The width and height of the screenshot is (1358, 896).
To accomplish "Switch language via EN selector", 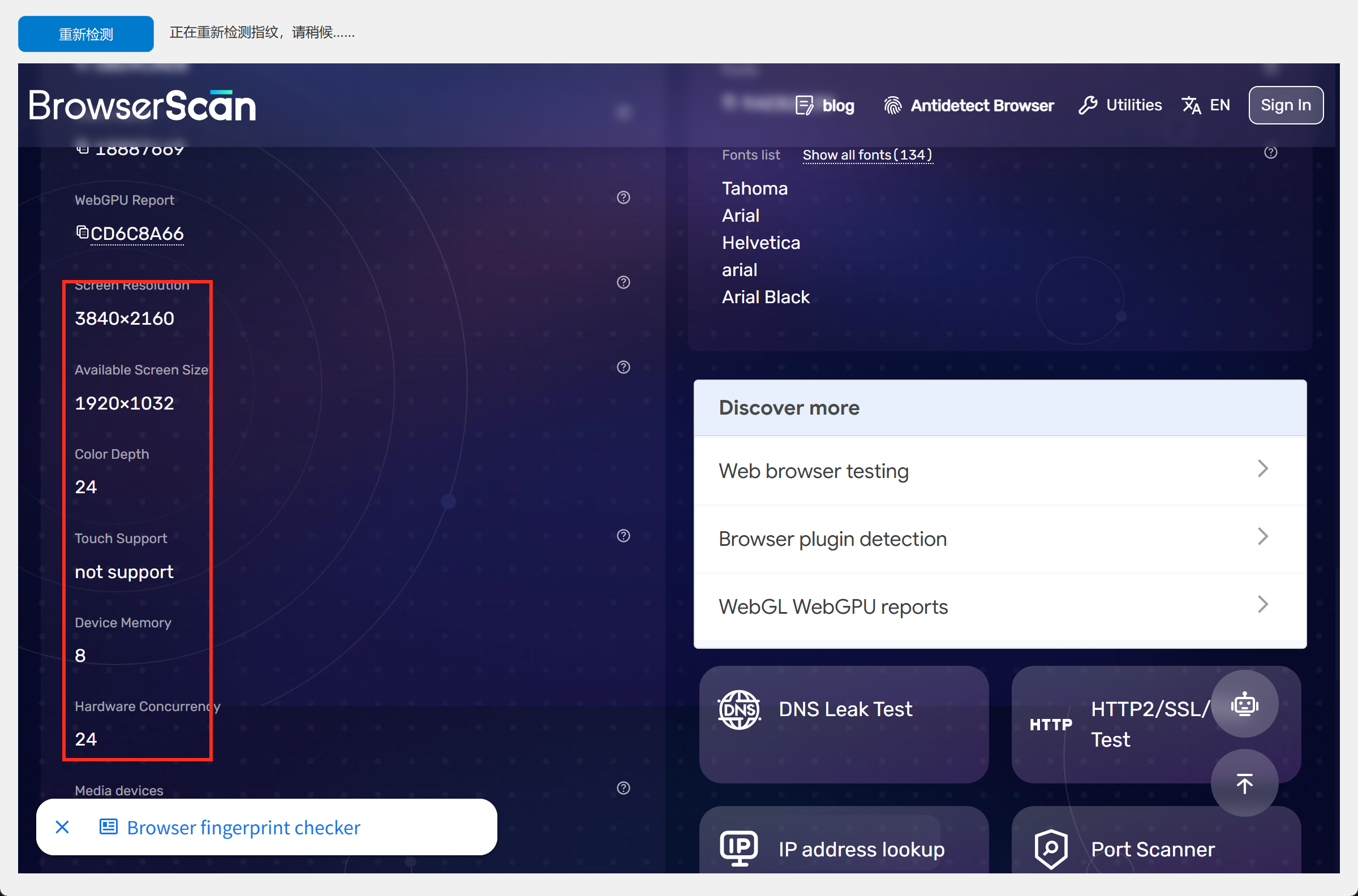I will [x=1205, y=105].
